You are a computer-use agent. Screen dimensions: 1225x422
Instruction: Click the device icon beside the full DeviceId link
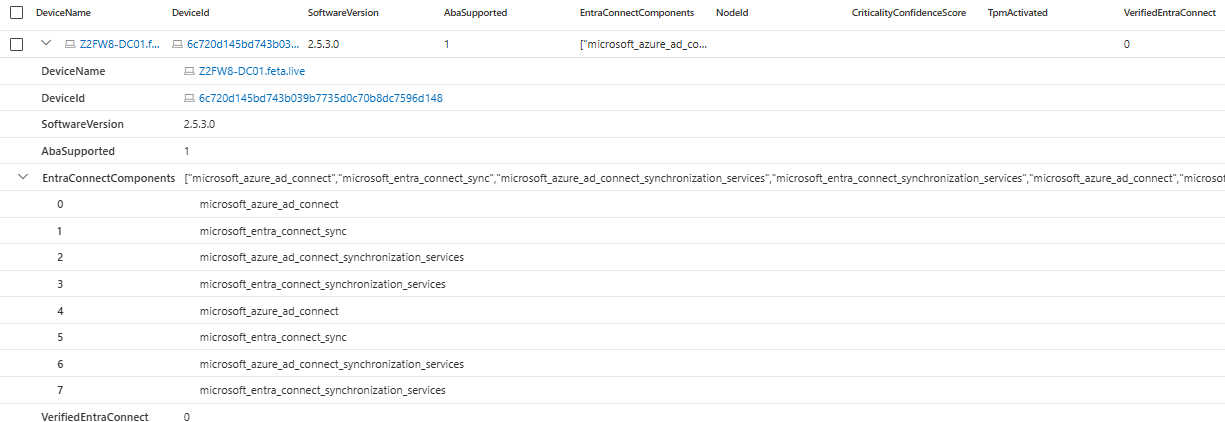(x=190, y=99)
